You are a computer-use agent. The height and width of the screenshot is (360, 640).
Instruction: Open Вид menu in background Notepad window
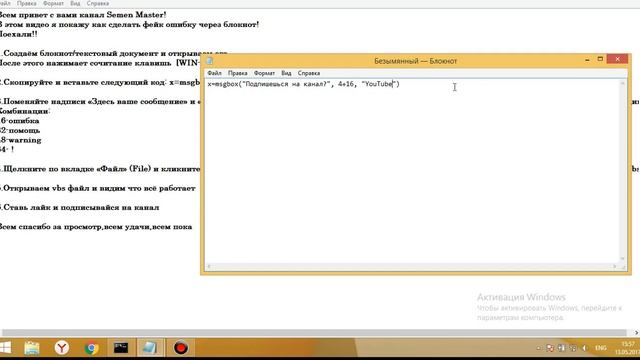tap(75, 3)
